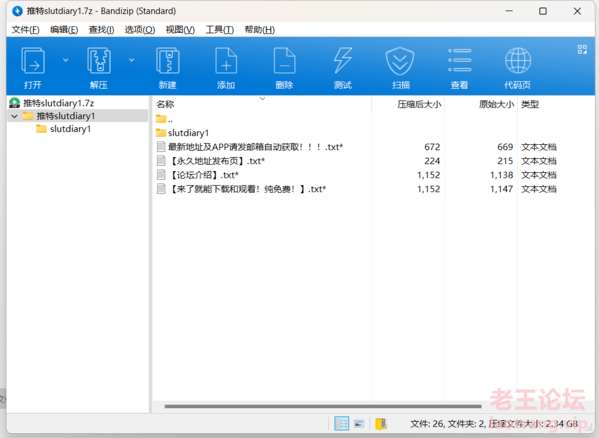Sort by the 原始大小 column header
This screenshot has width=599, height=438.
[x=496, y=104]
